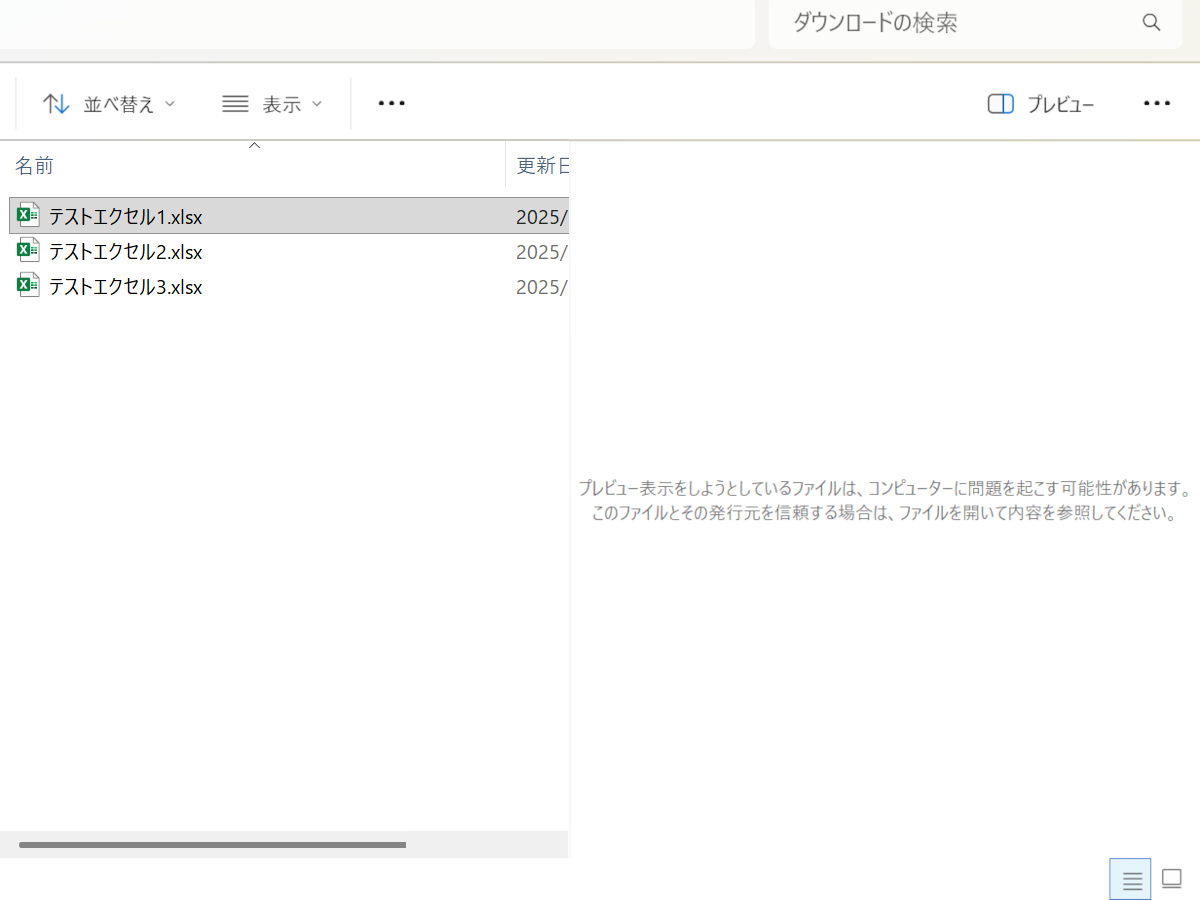Image resolution: width=1200 pixels, height=900 pixels.
Task: Click the Excel icon for テストエクセル1.xlsx
Action: [x=28, y=215]
